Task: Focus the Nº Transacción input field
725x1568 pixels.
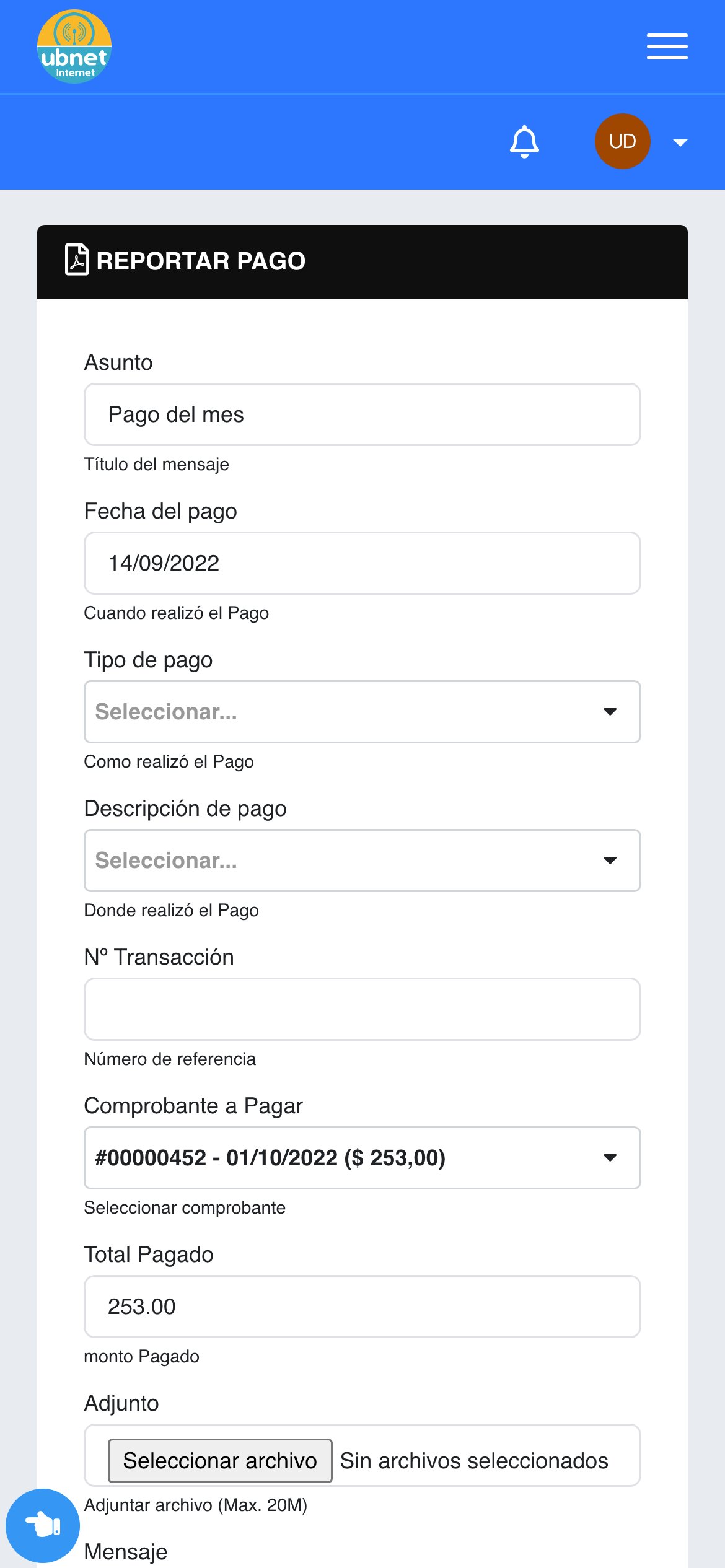Action: (x=362, y=1009)
